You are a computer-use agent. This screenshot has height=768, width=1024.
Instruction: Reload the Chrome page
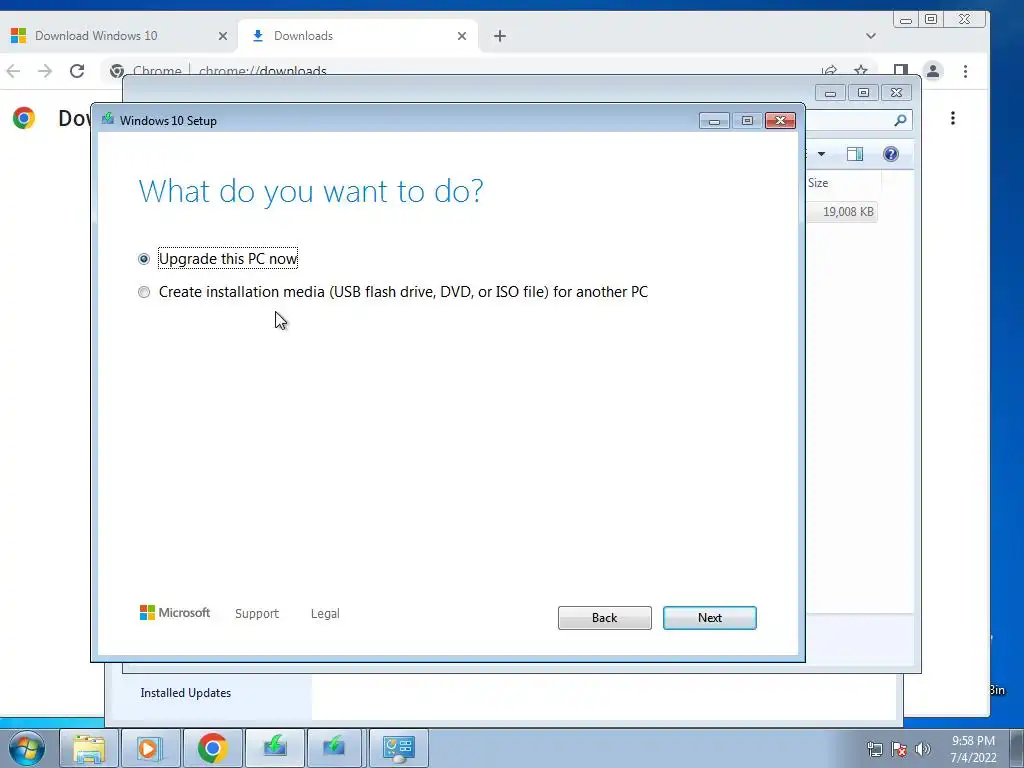(x=77, y=71)
